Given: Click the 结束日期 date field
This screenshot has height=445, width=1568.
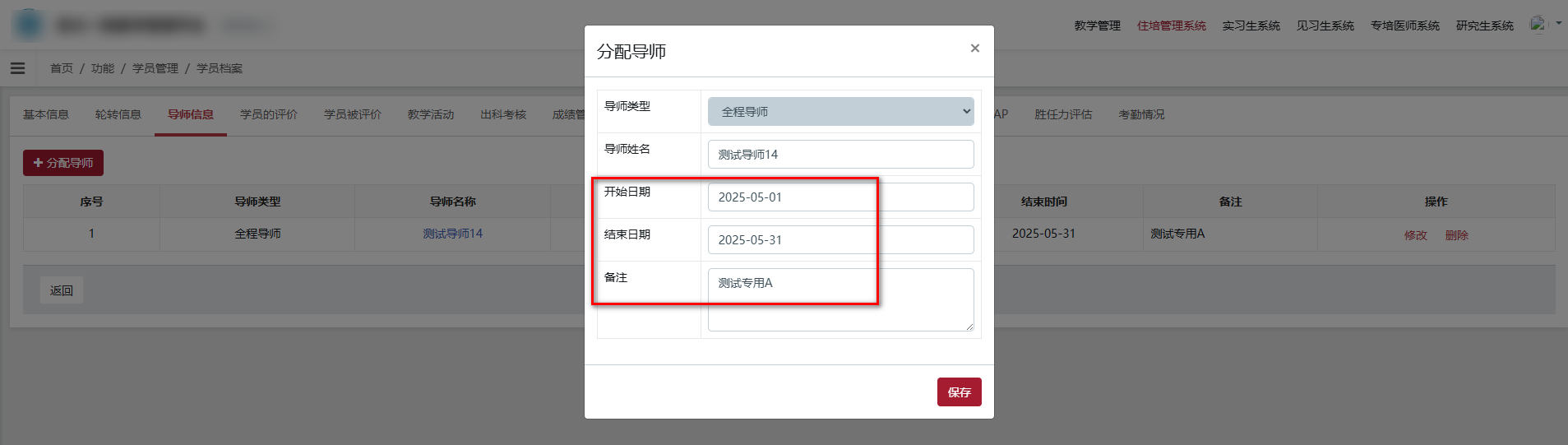Looking at the screenshot, I should tap(840, 240).
